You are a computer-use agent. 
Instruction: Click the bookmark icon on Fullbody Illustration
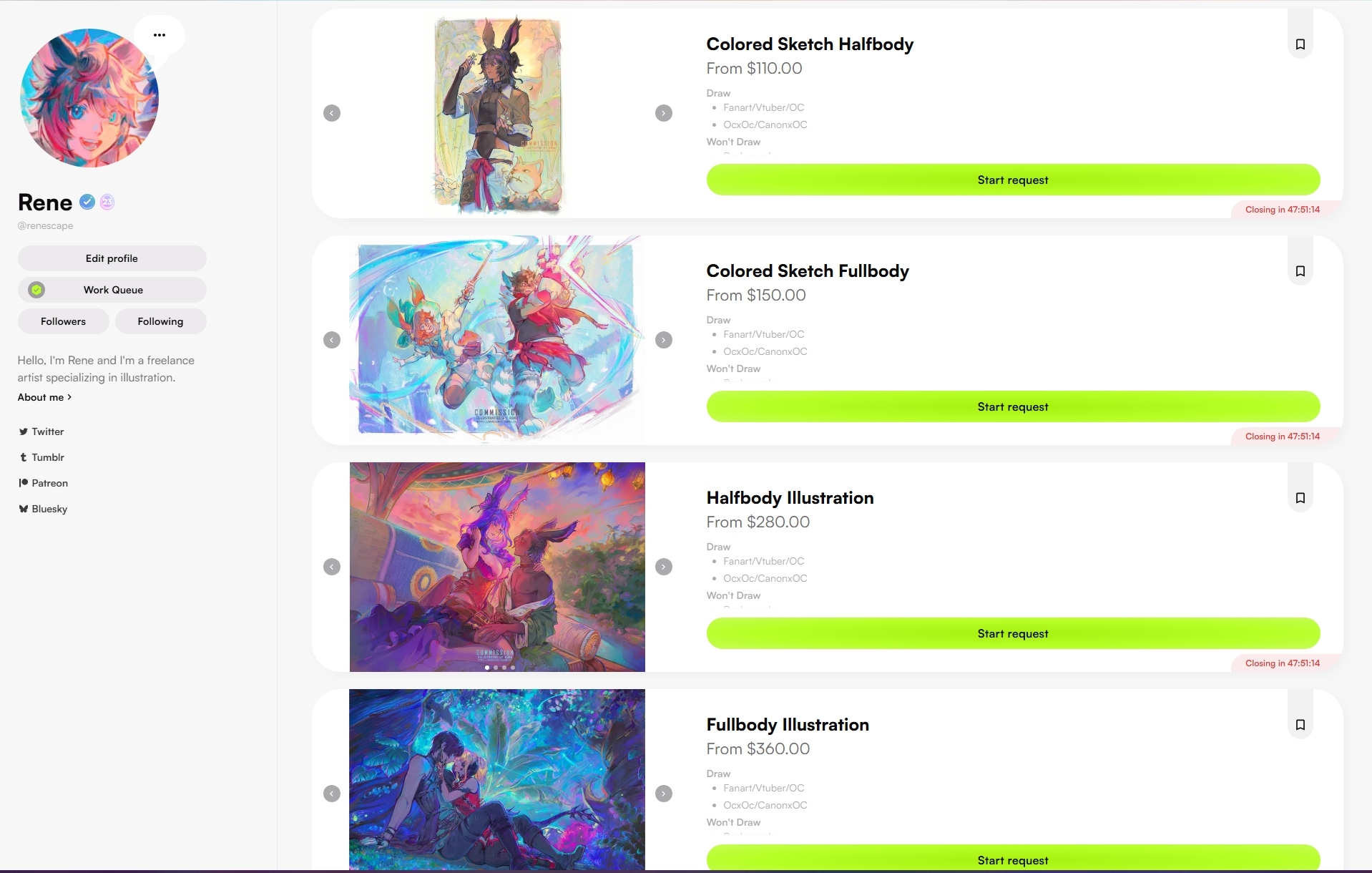tap(1300, 725)
